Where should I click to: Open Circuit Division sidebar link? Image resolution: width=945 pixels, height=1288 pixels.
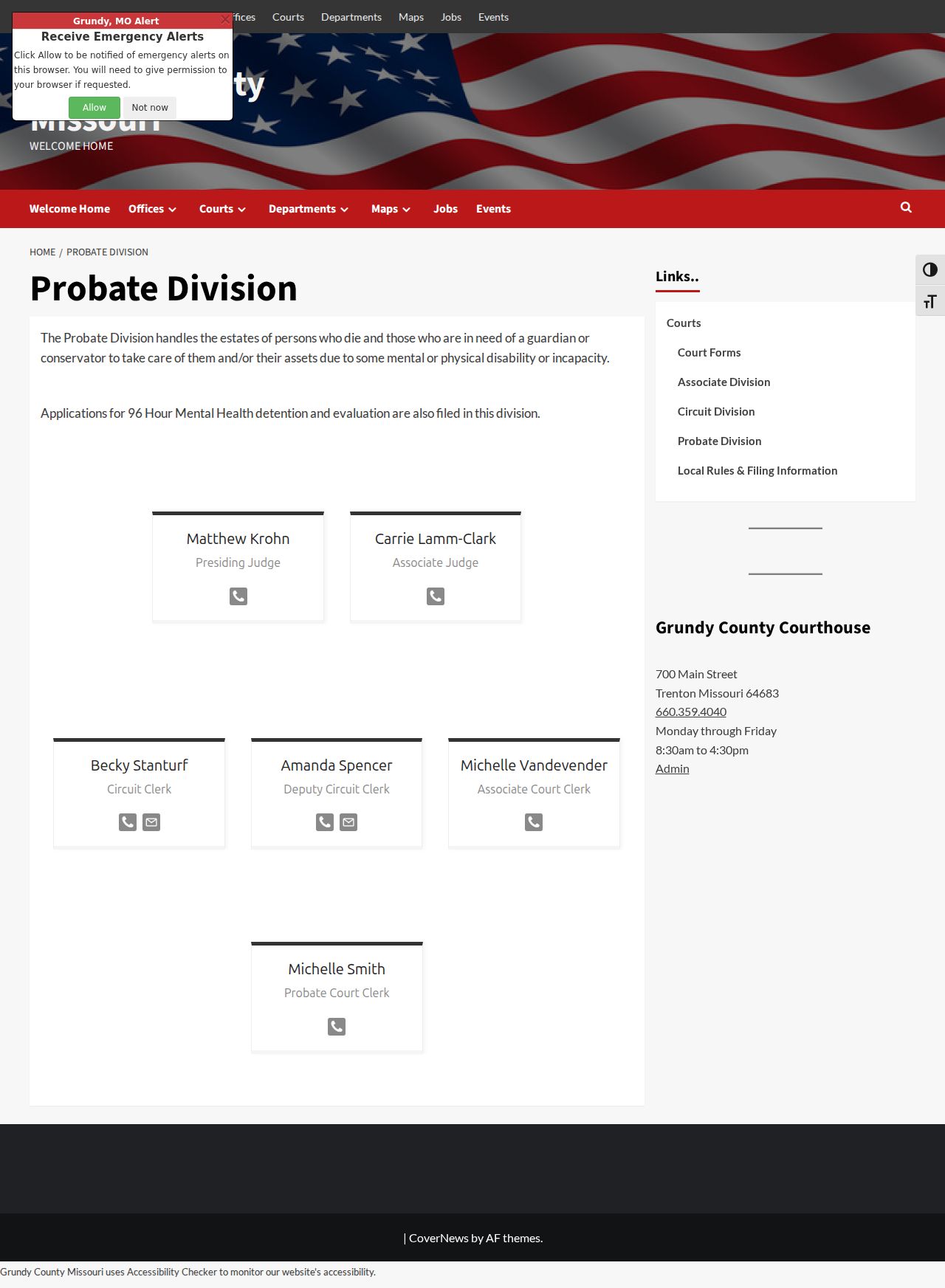[716, 412]
